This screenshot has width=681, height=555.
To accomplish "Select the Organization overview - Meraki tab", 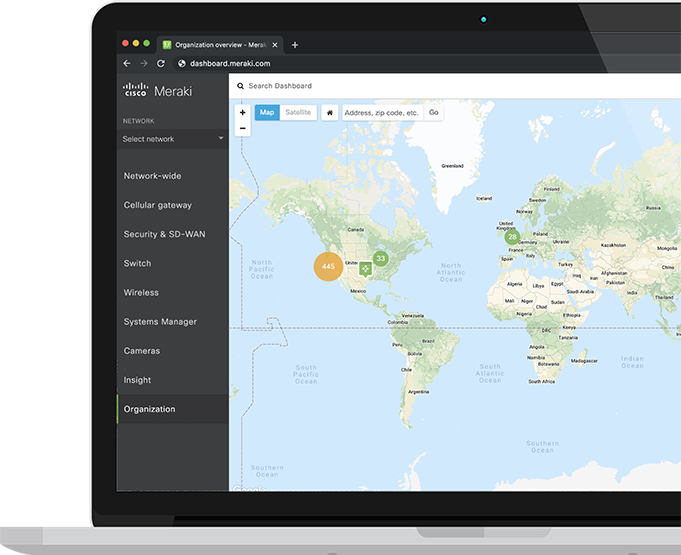I will [220, 45].
